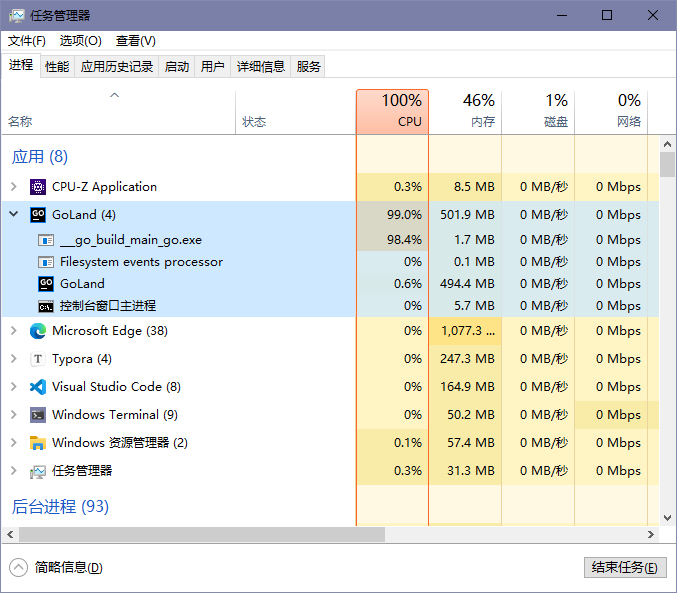This screenshot has height=593, width=677.
Task: Select the __go_build_main_go.exe process row
Action: [x=330, y=240]
